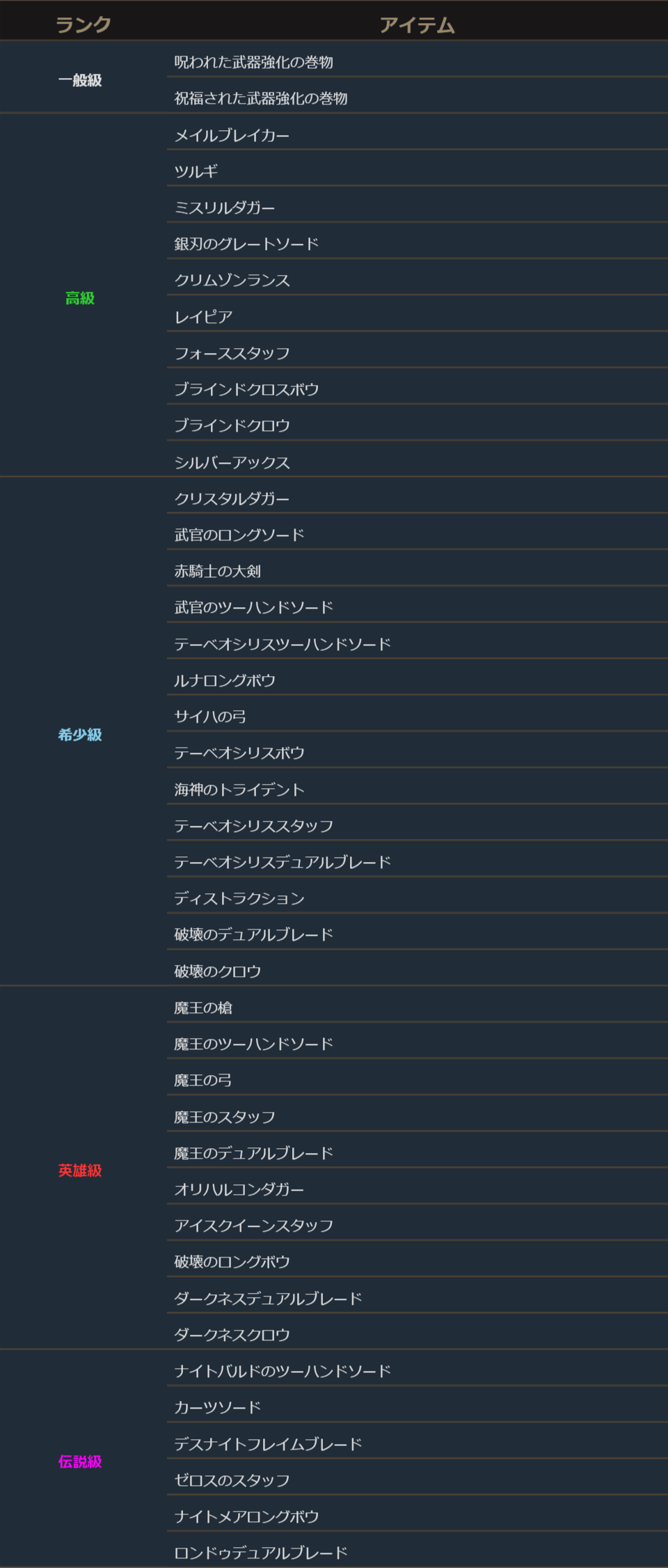The image size is (668, 1568).
Task: Click the ランク column header
Action: (x=83, y=25)
